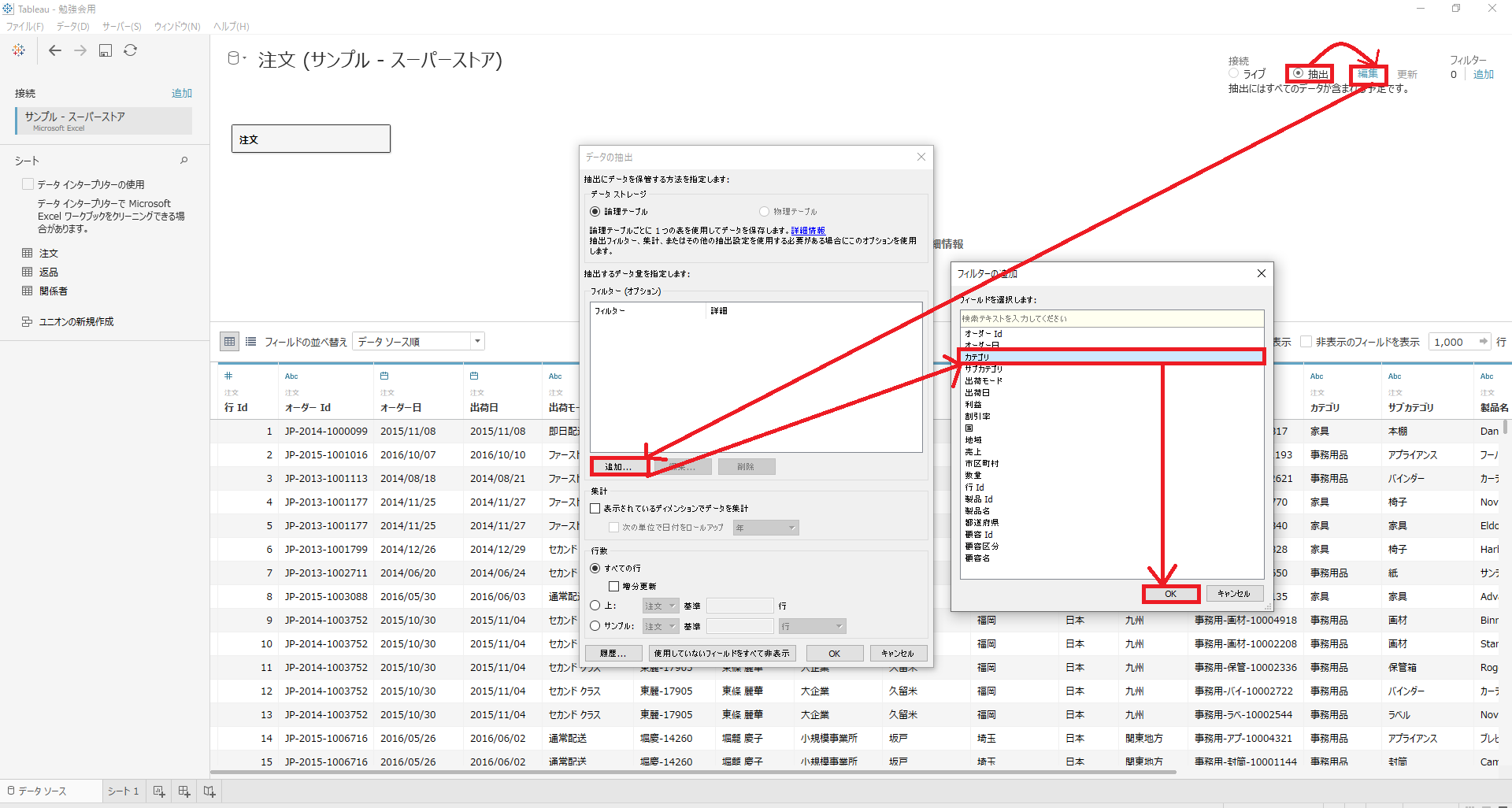Open the サーバー(S) menu
Image resolution: width=1512 pixels, height=808 pixels.
point(122,26)
